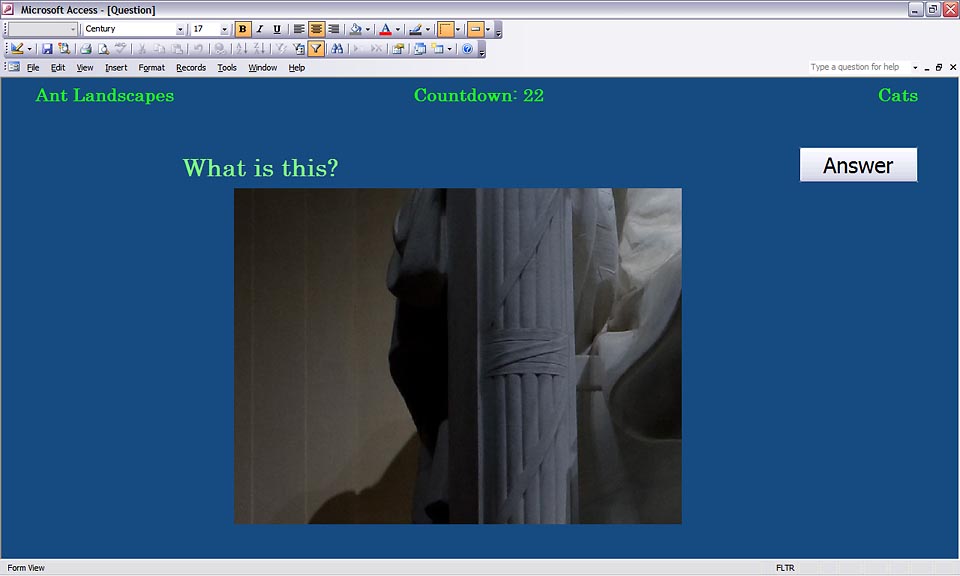Click the Spelling check icon
The height and width of the screenshot is (576, 960).
[121, 48]
